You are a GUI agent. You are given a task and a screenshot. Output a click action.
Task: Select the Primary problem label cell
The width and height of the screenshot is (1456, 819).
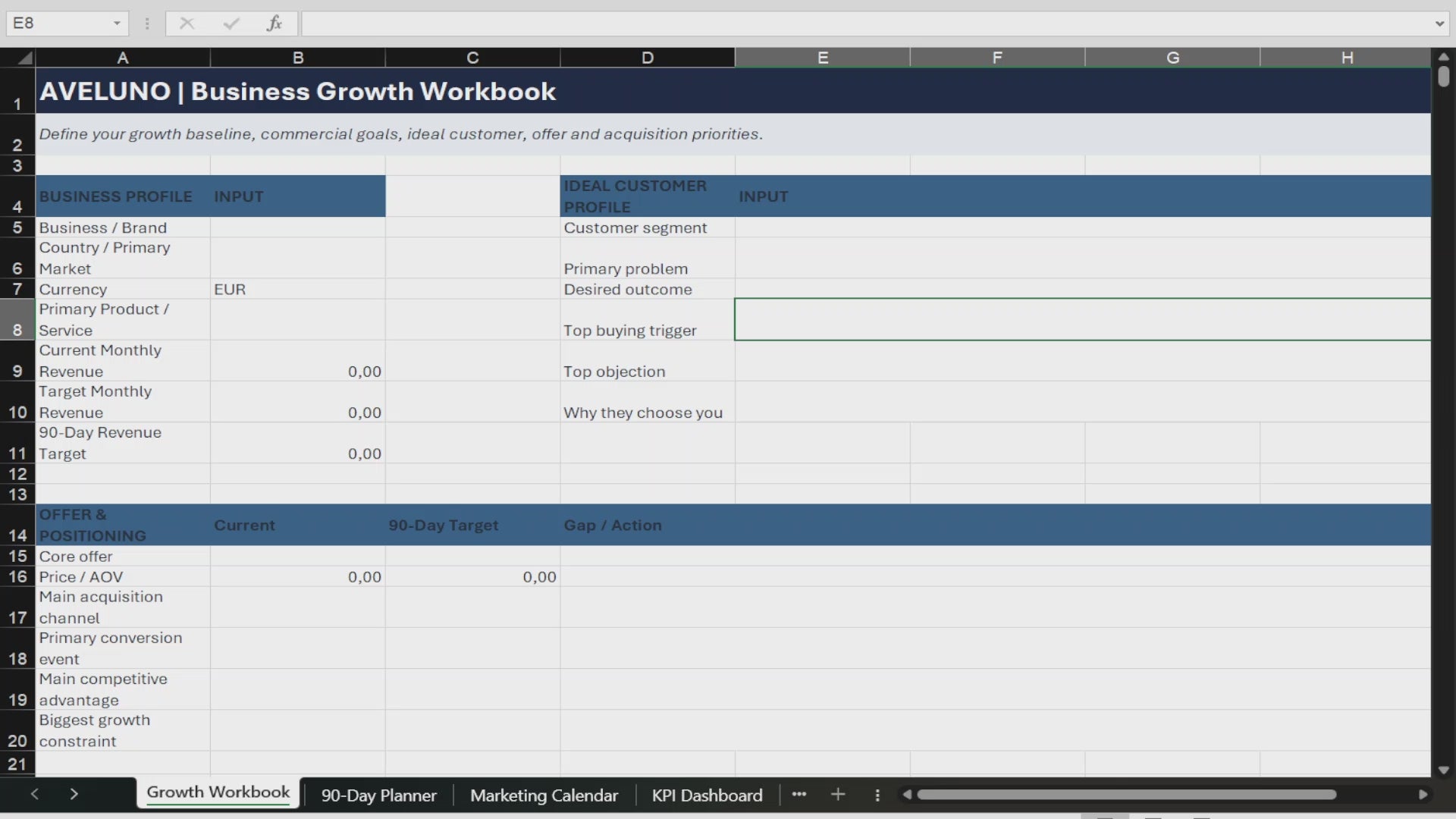pyautogui.click(x=648, y=258)
